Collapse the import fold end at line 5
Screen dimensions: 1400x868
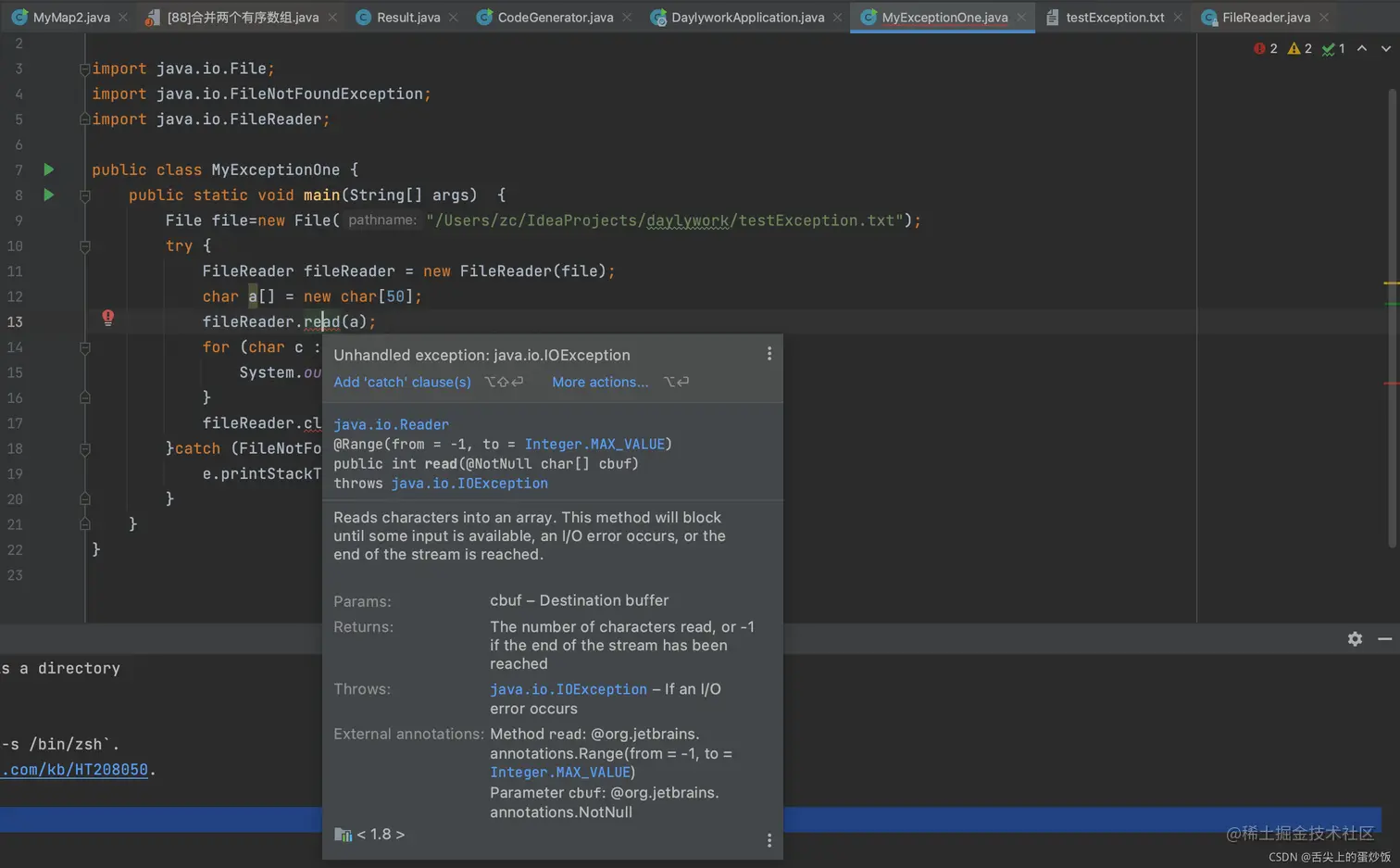(x=85, y=119)
